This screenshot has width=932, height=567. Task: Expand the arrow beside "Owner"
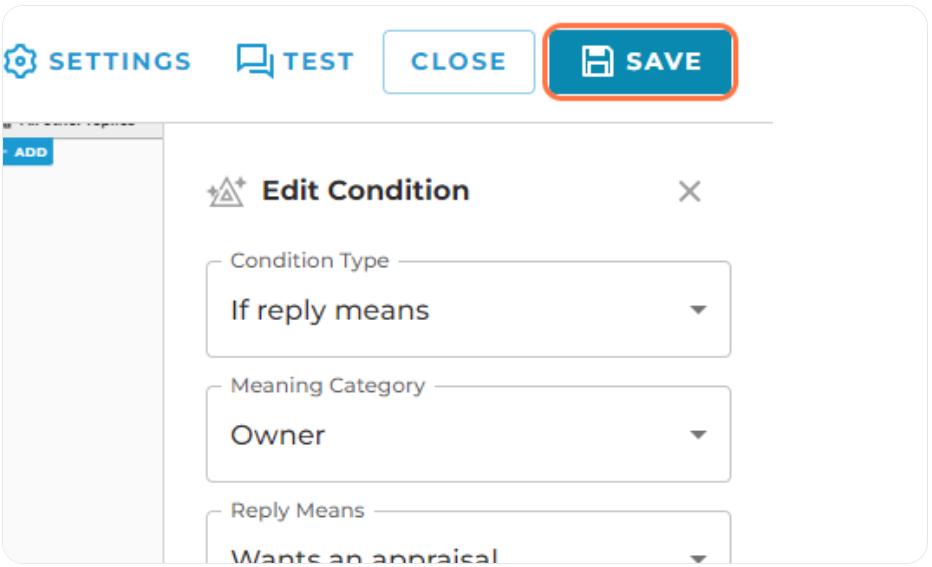pos(698,434)
